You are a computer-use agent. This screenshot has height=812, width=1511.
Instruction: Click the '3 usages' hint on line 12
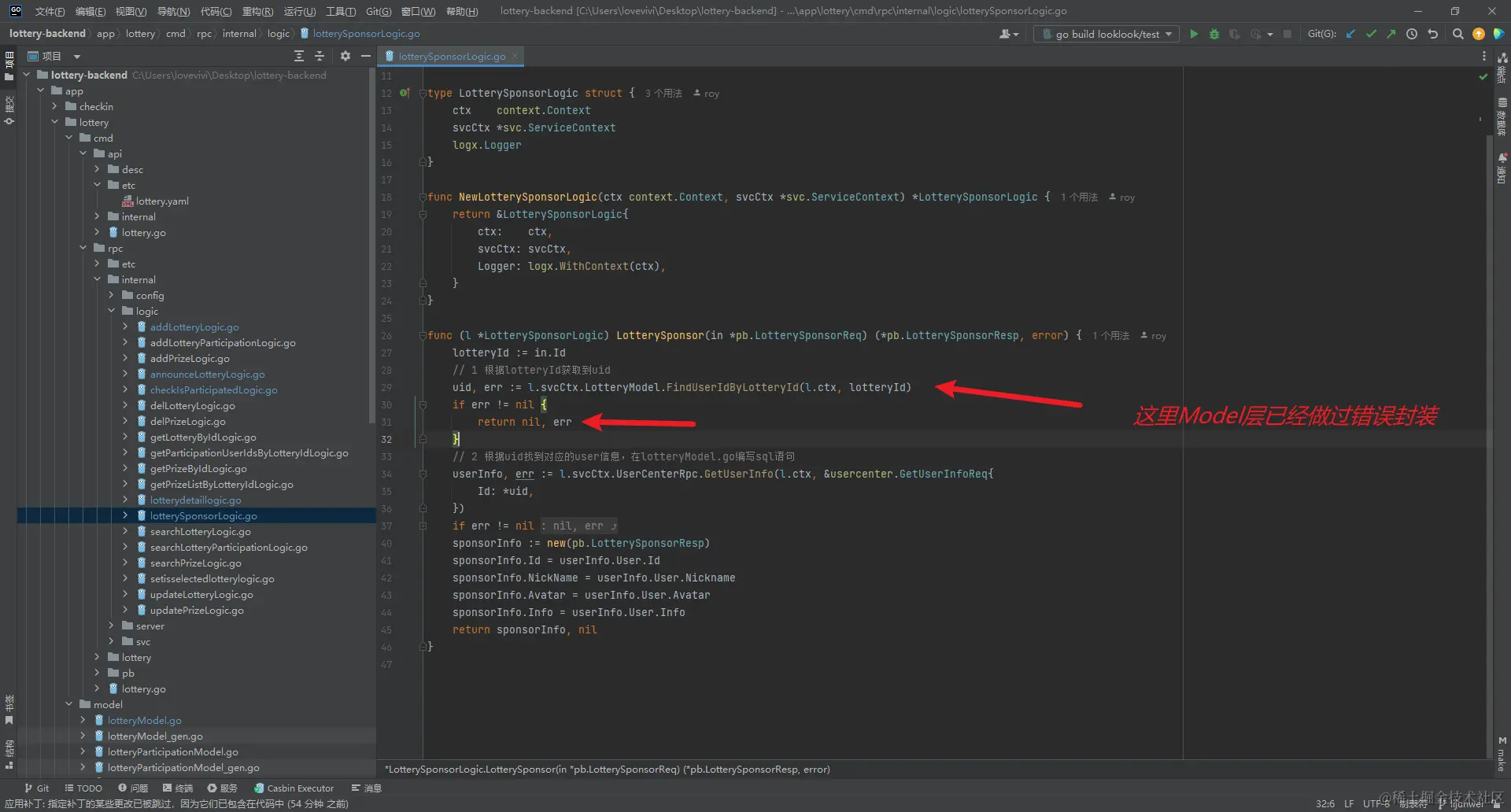[x=663, y=93]
